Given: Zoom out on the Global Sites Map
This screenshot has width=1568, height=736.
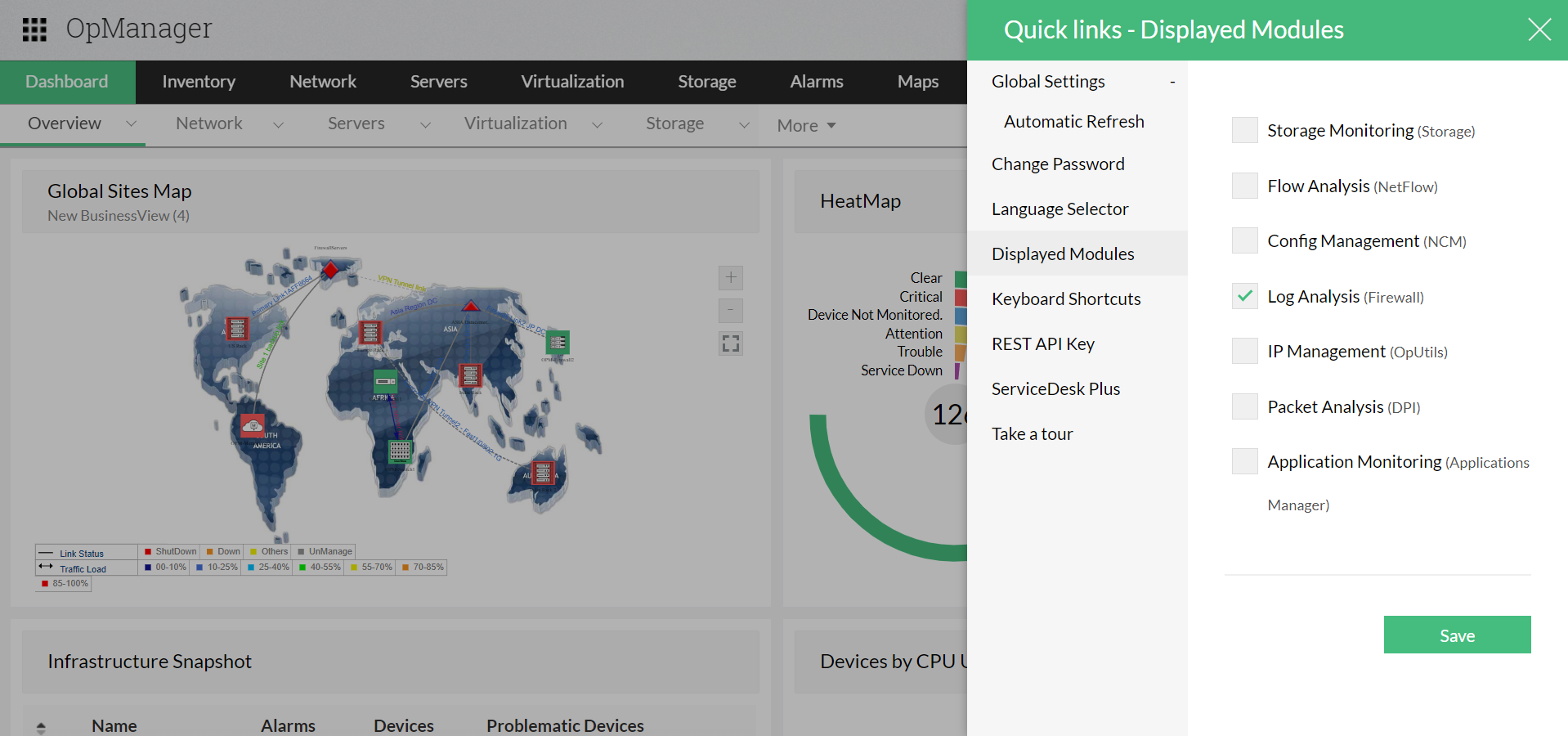Looking at the screenshot, I should coord(731,311).
